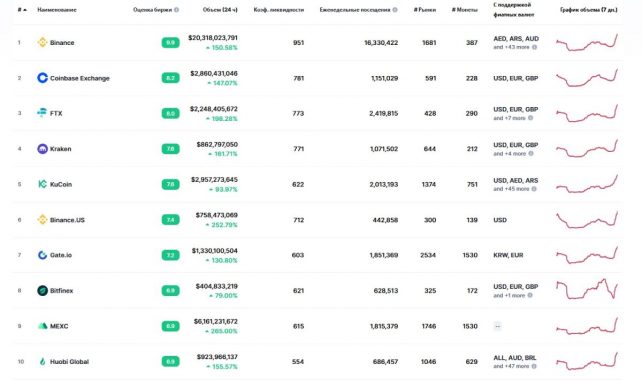The width and height of the screenshot is (642, 380).
Task: Click Bitfinex 7-day volume chart
Action: pos(587,290)
